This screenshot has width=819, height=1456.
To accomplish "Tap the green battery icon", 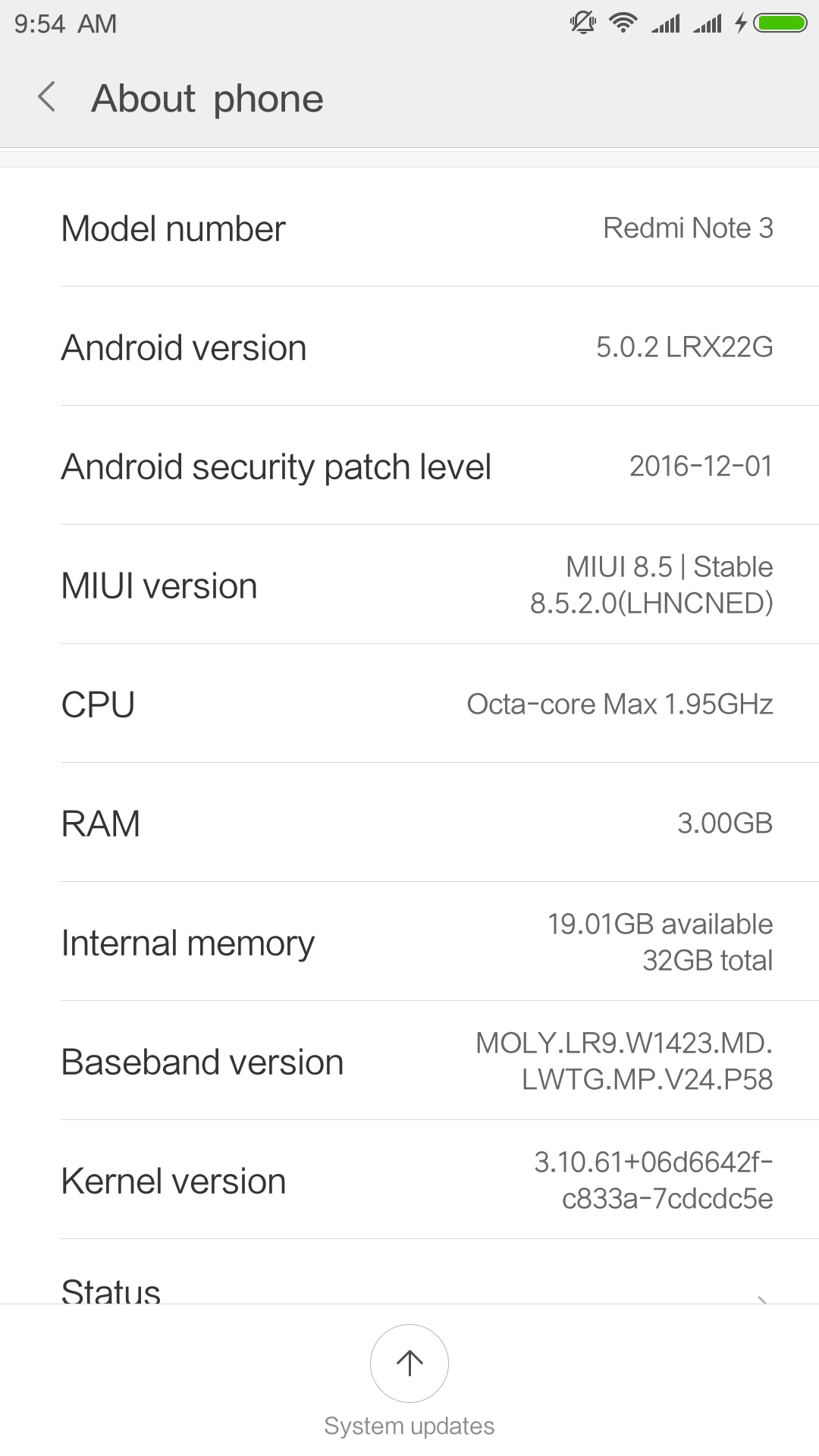I will click(780, 24).
